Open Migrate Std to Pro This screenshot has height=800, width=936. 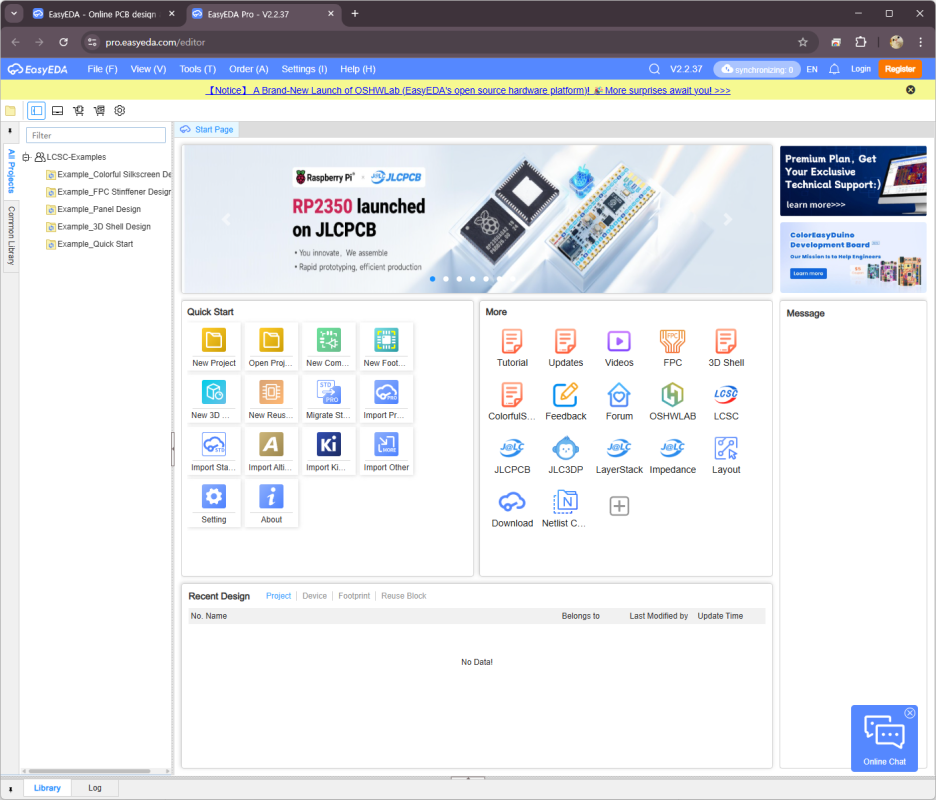(328, 393)
